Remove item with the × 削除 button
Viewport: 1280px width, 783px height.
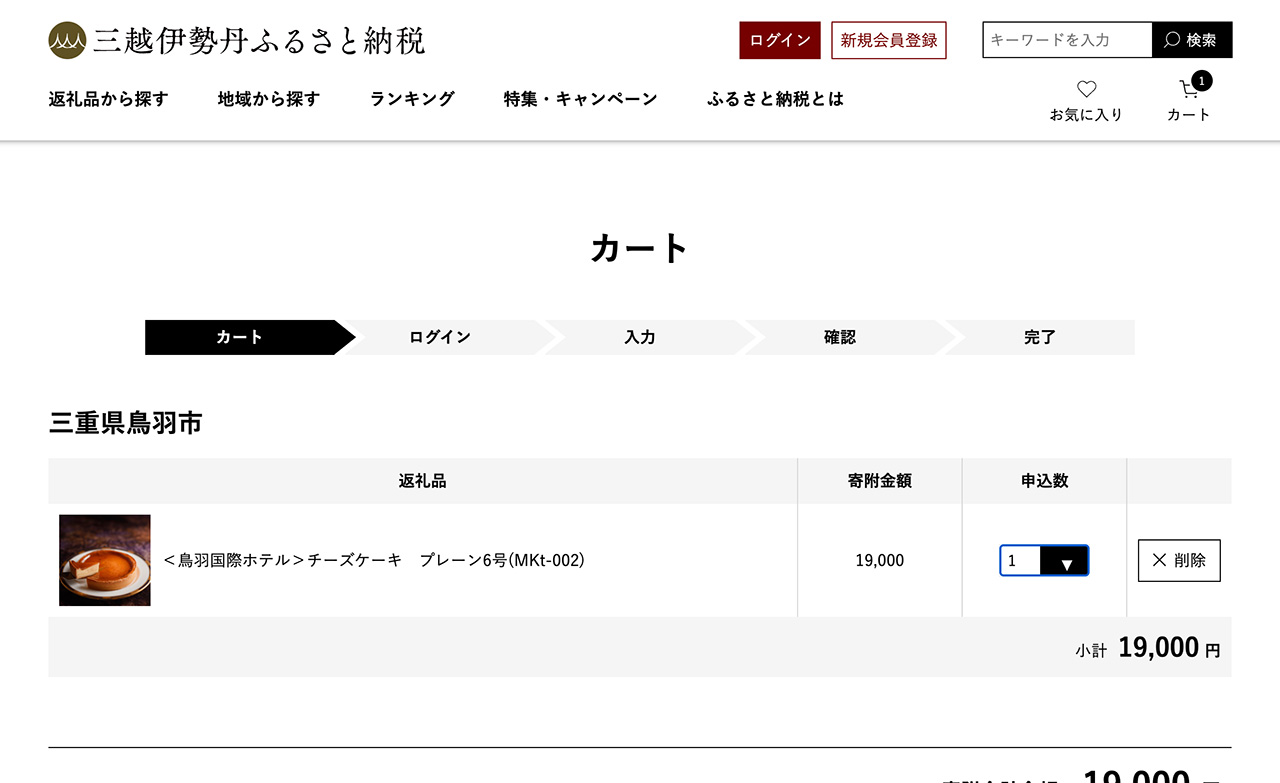[1179, 560]
